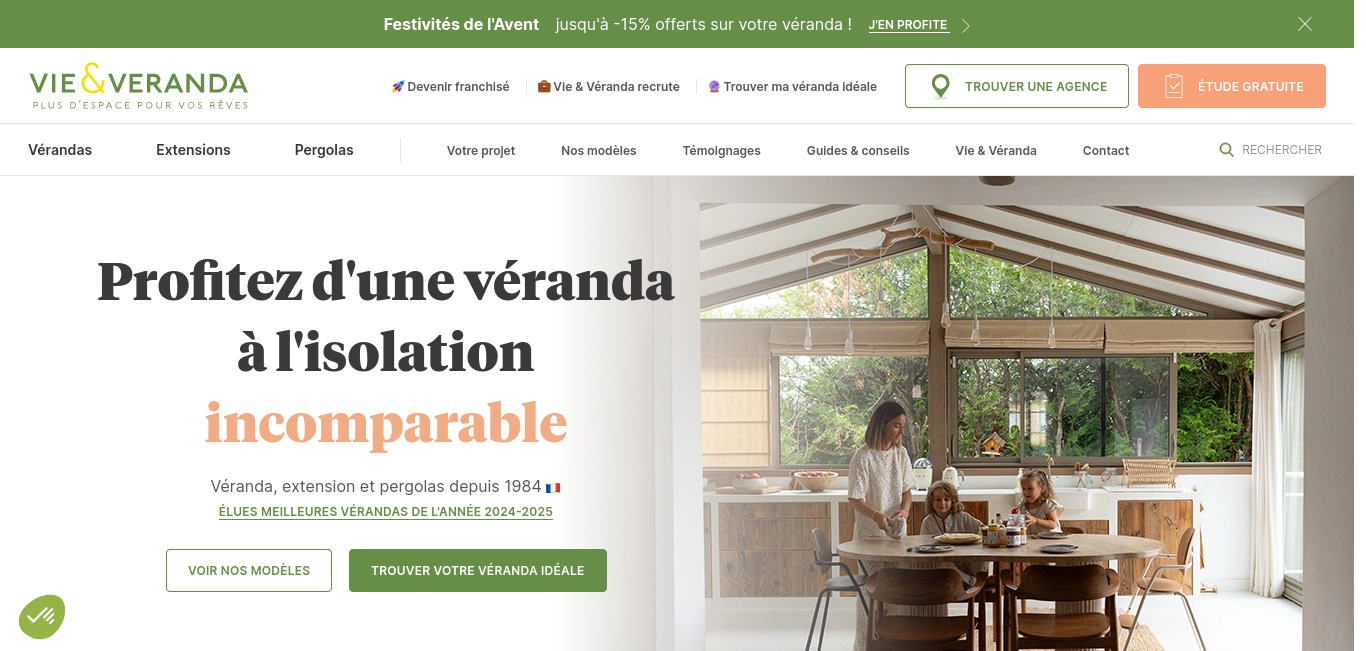This screenshot has height=651, width=1366.
Task: Click the location pin icon in Trouver une agence
Action: (x=940, y=87)
